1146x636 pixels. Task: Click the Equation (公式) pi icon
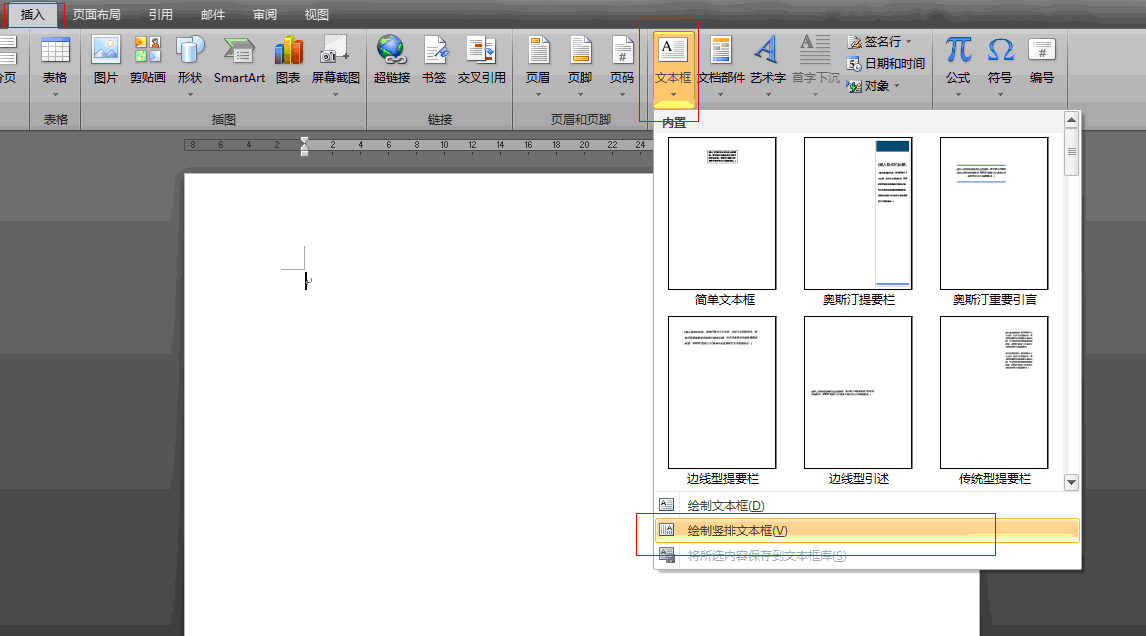pyautogui.click(x=958, y=50)
